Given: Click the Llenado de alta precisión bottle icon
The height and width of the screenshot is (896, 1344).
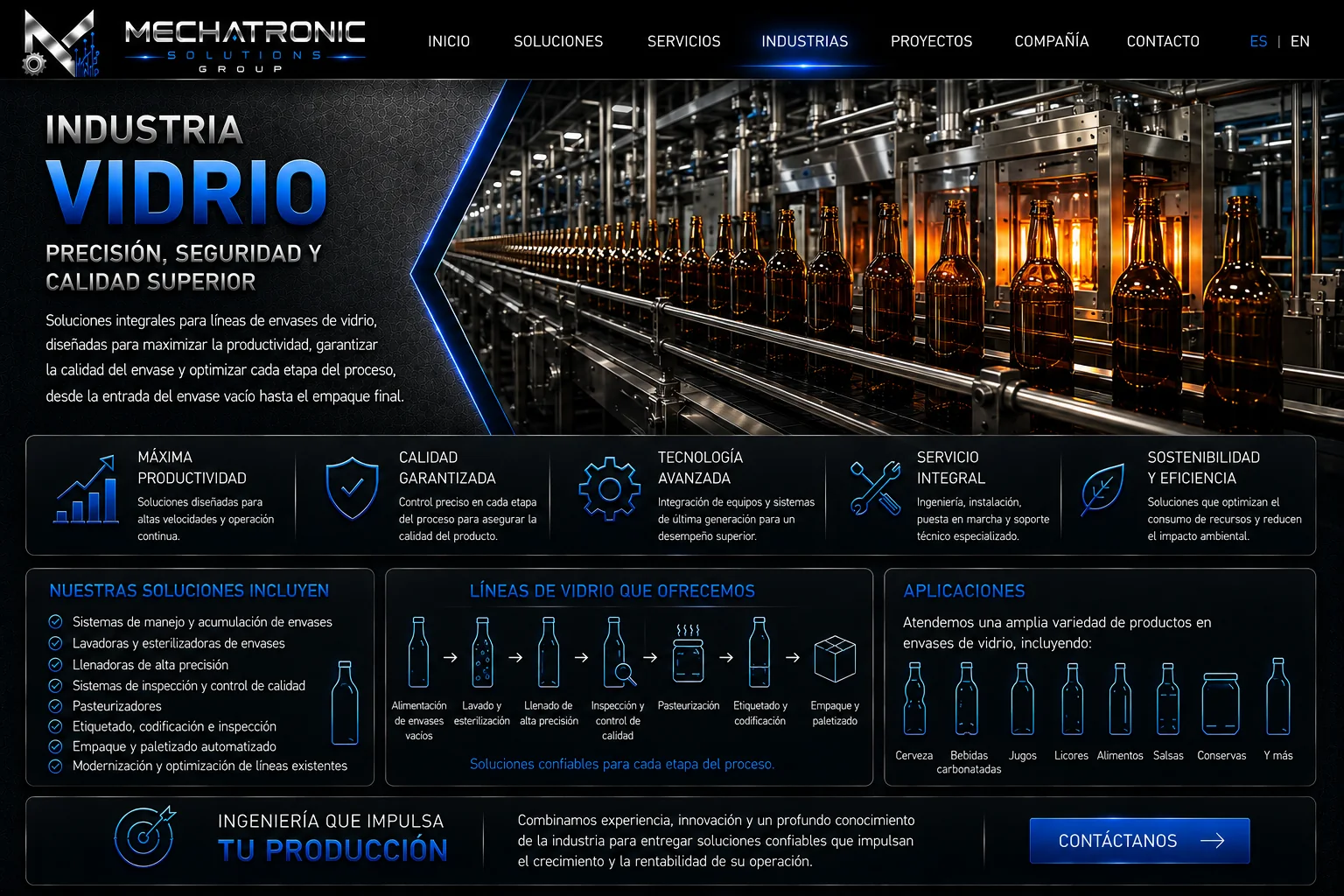Looking at the screenshot, I should [x=549, y=653].
